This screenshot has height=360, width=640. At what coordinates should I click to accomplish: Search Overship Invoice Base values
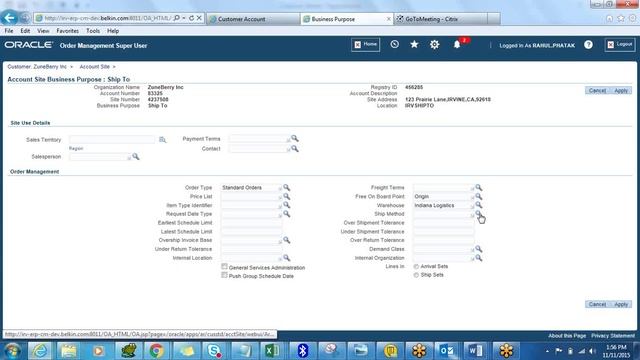(287, 240)
